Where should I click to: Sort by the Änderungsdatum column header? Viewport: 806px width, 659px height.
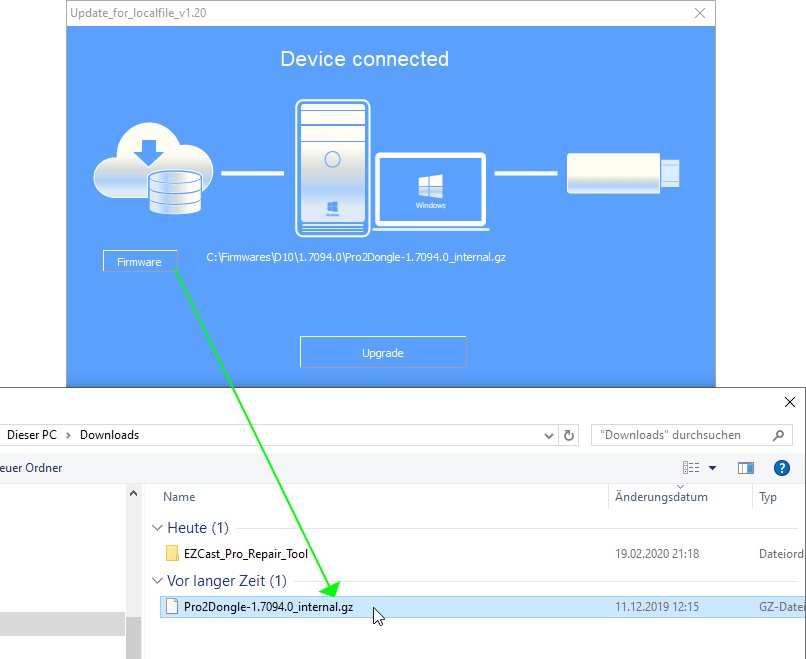point(661,497)
